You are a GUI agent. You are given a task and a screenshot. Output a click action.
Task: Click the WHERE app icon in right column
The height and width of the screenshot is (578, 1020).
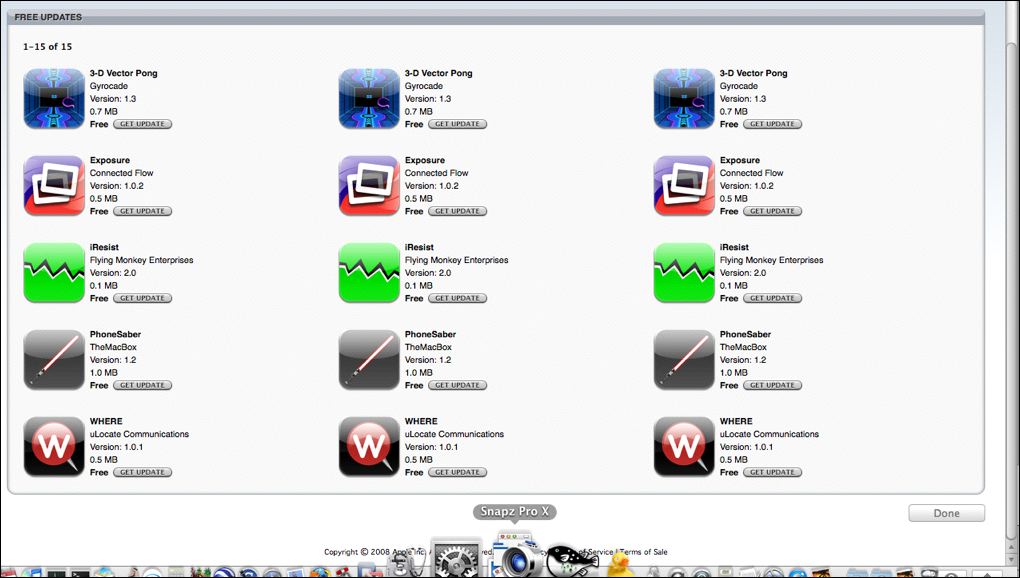[684, 447]
